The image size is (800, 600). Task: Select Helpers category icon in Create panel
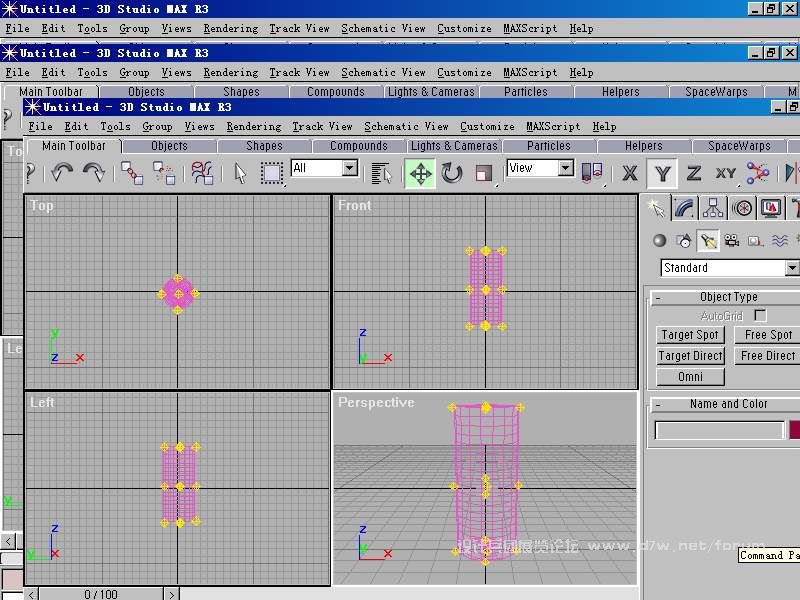click(756, 240)
